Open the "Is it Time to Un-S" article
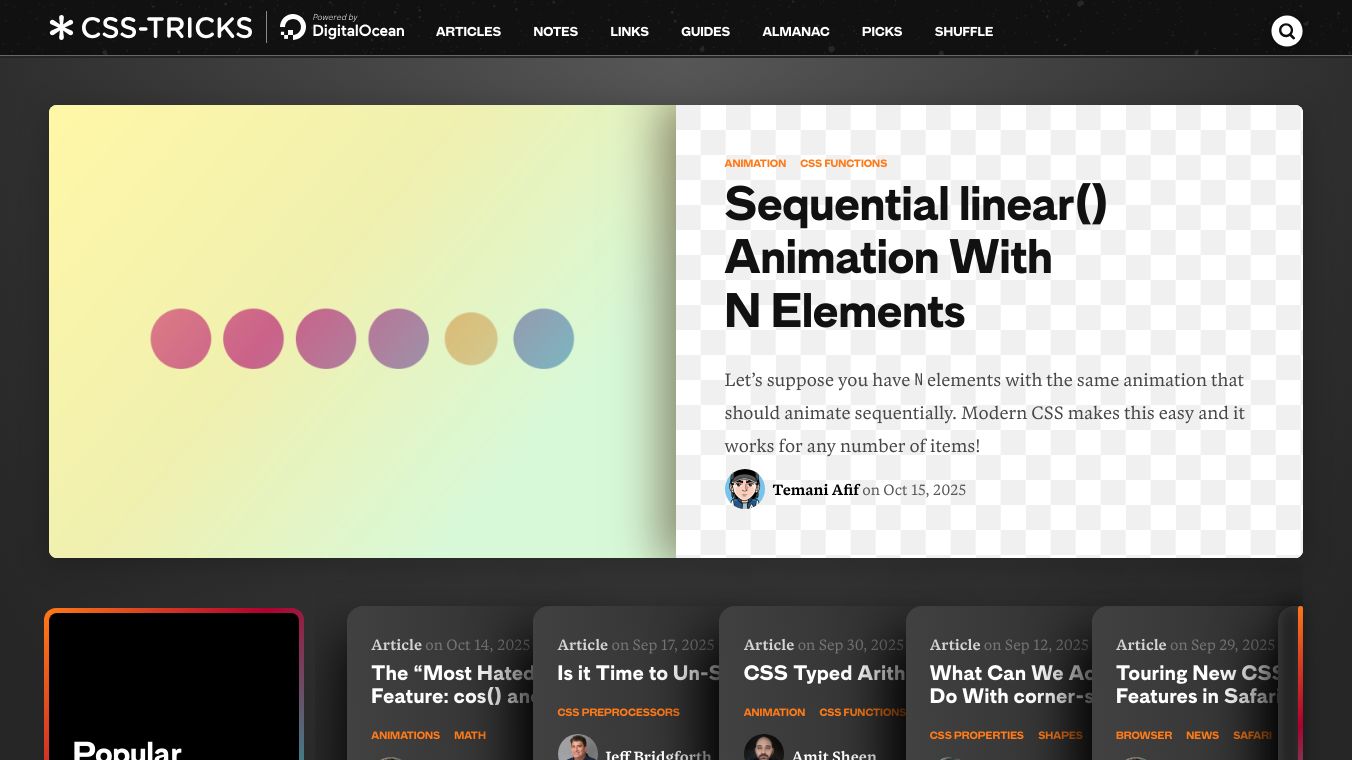Viewport: 1352px width, 760px height. (638, 673)
